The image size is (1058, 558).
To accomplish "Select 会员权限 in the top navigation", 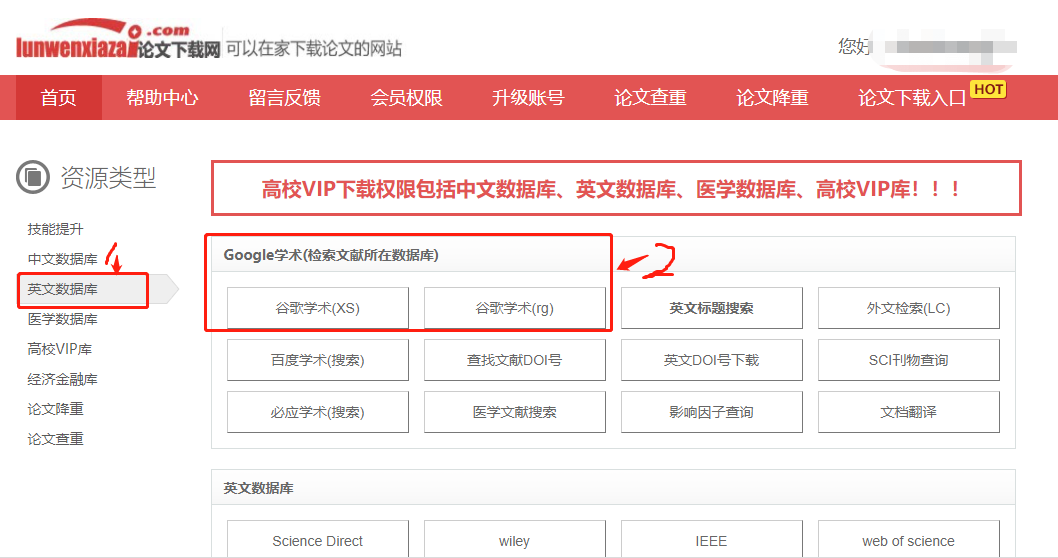I will [406, 97].
